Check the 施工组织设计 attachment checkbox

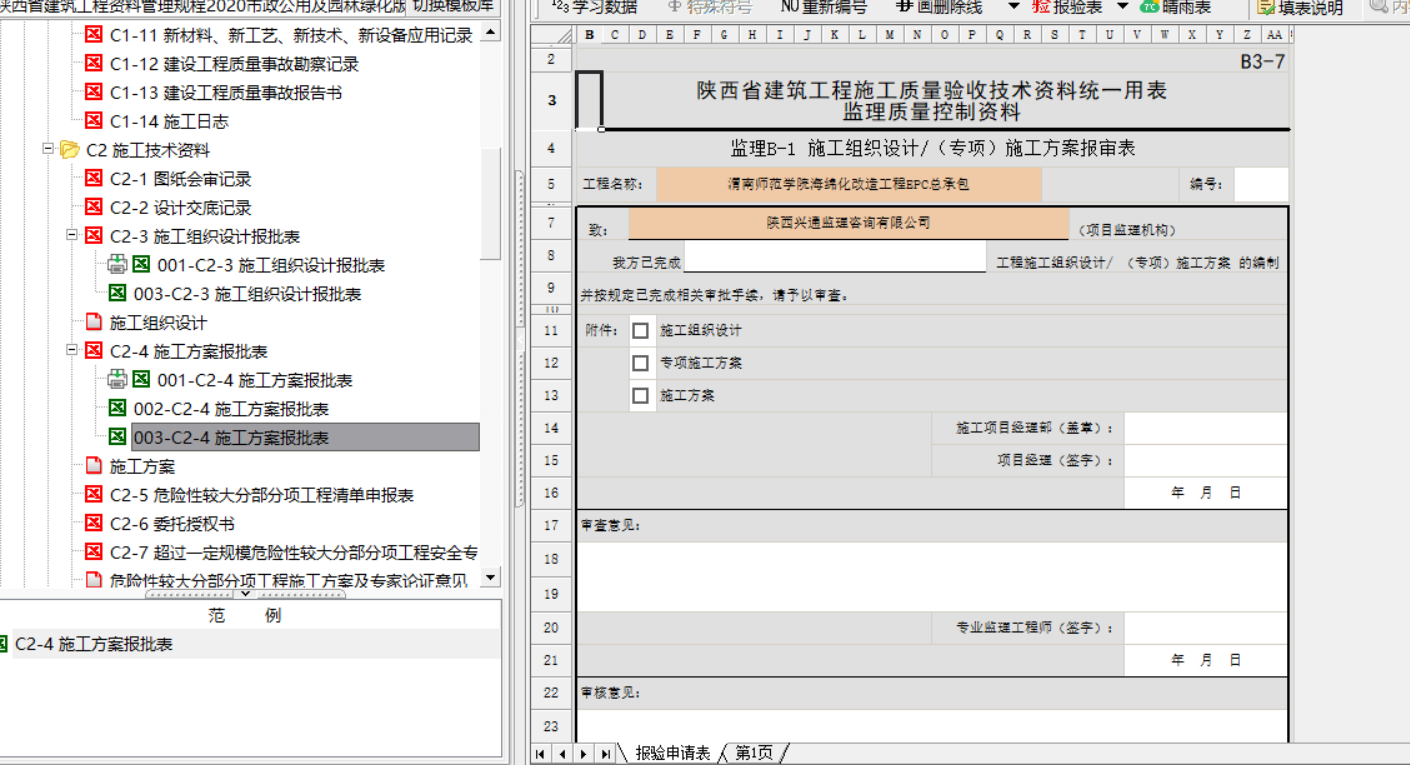[x=641, y=331]
